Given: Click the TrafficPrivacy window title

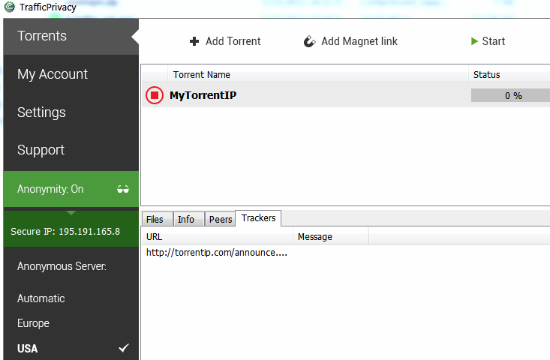Looking at the screenshot, I should tap(48, 7).
